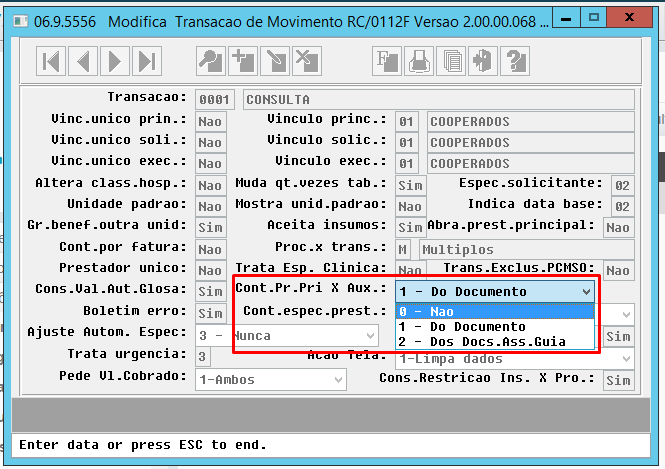
Task: Click the Altera class.hosp. value field
Action: tap(210, 186)
